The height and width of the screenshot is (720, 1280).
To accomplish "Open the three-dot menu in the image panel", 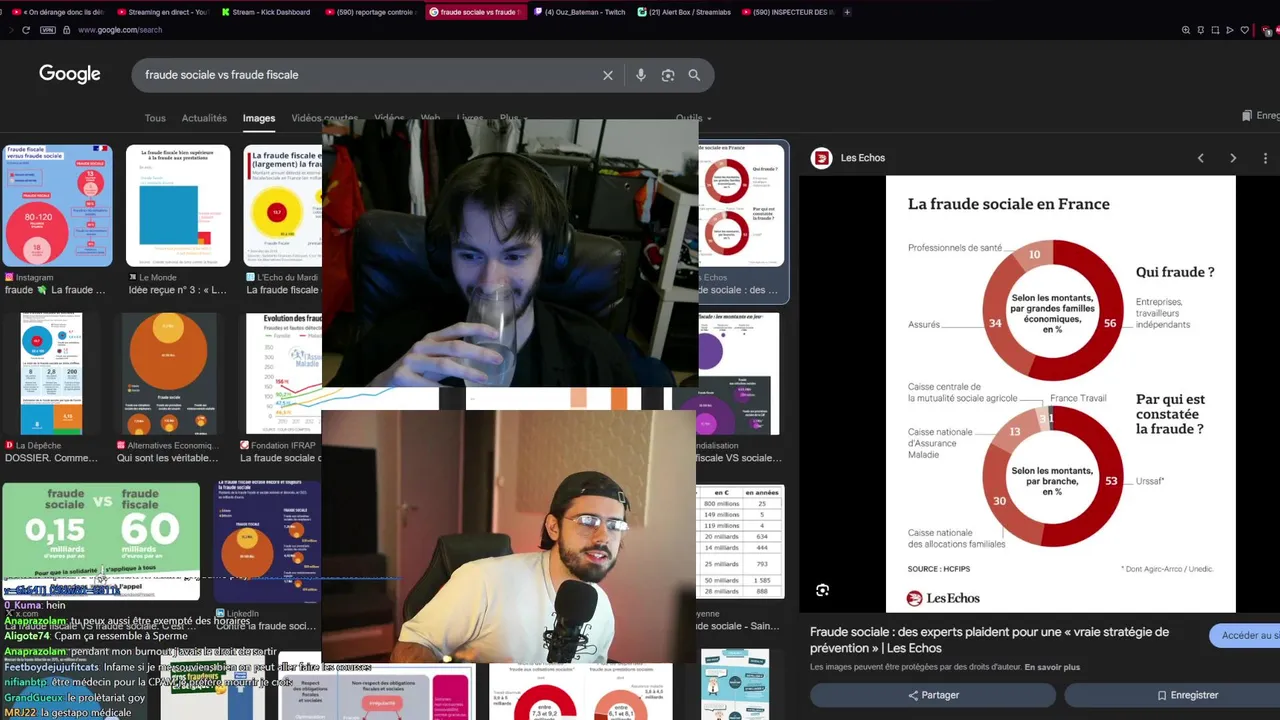I will (x=1265, y=158).
